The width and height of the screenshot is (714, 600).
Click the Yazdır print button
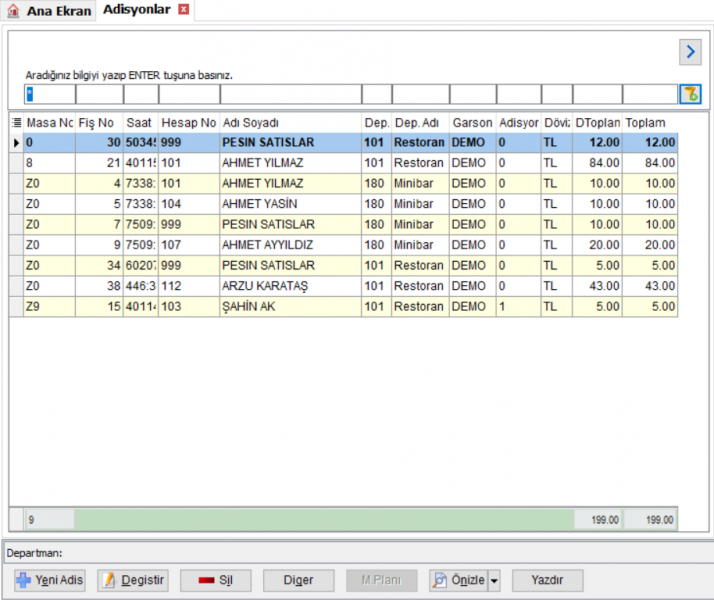tap(547, 580)
